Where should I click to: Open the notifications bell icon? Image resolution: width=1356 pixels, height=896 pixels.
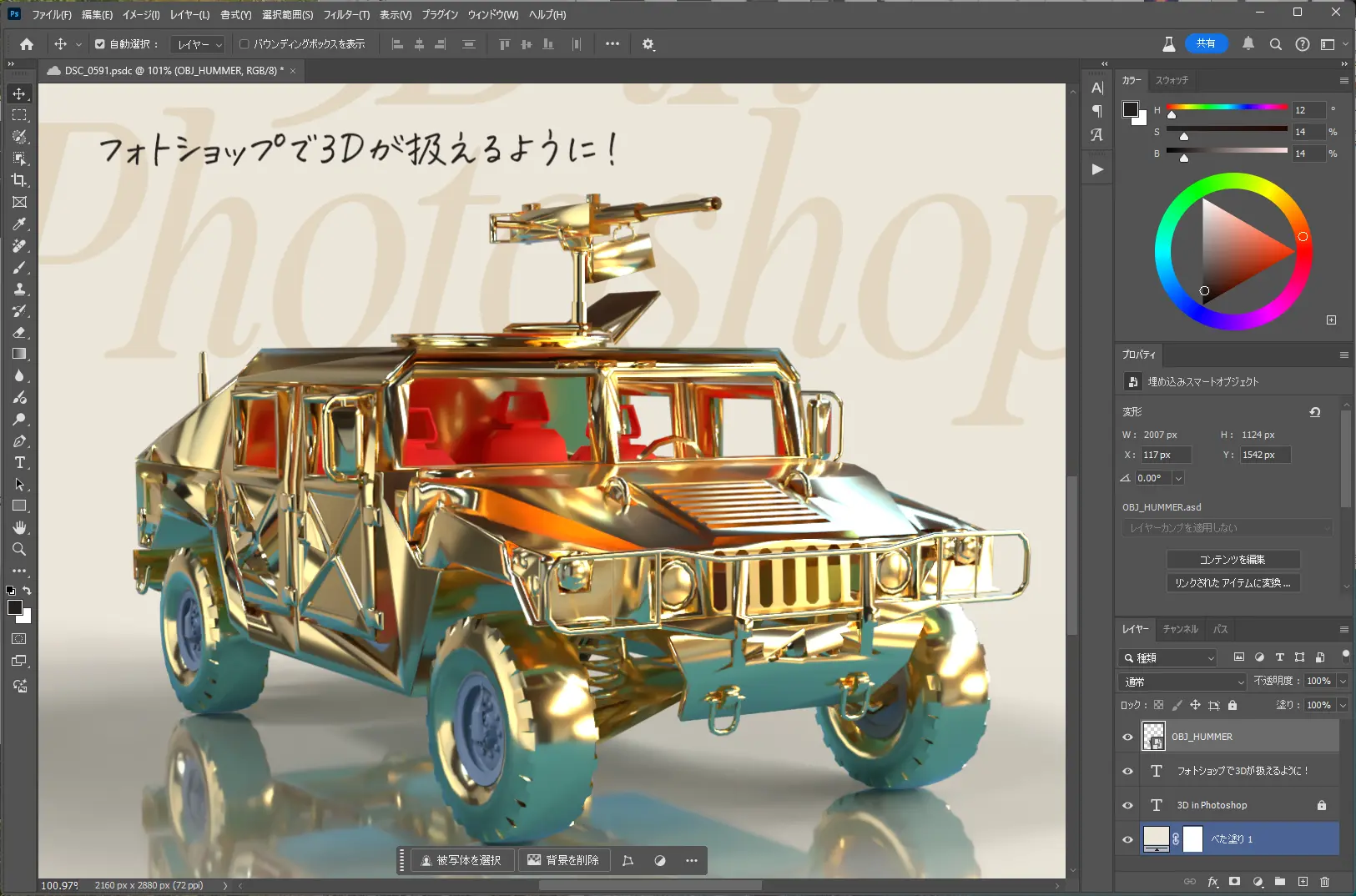(x=1248, y=43)
